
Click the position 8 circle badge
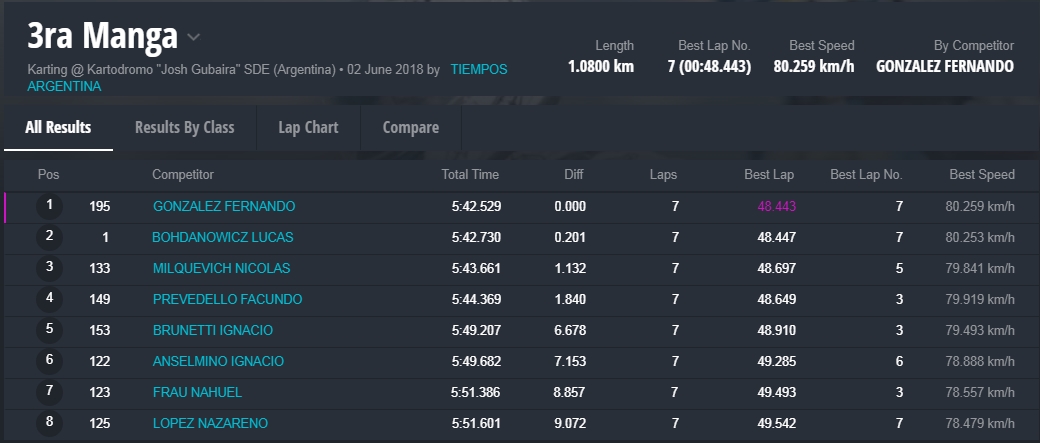click(x=49, y=422)
